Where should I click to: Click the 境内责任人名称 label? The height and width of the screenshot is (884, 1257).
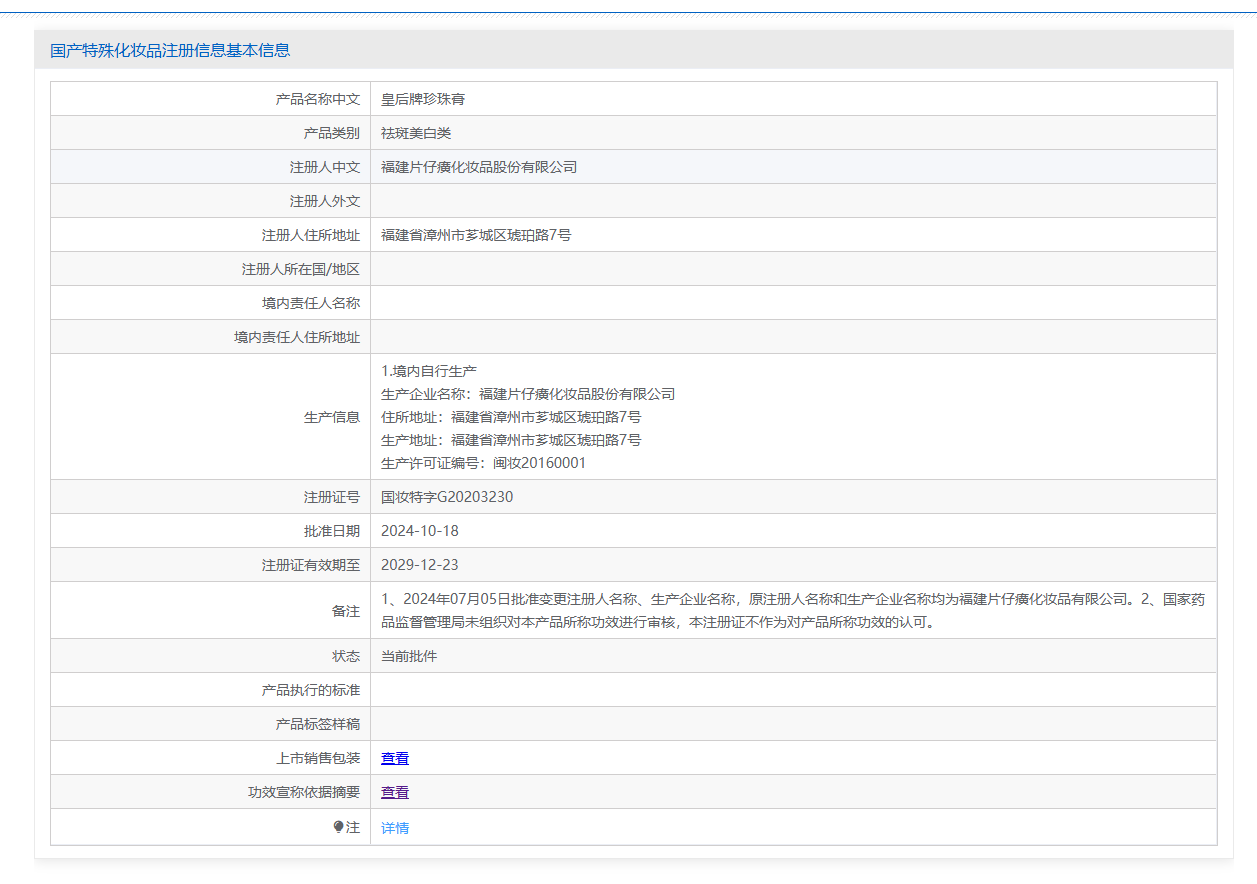tap(304, 303)
